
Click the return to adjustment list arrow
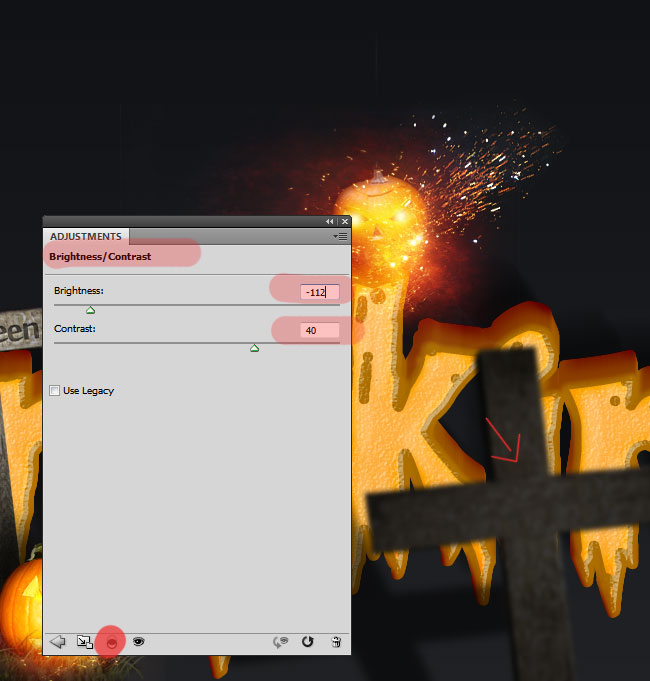[x=58, y=642]
